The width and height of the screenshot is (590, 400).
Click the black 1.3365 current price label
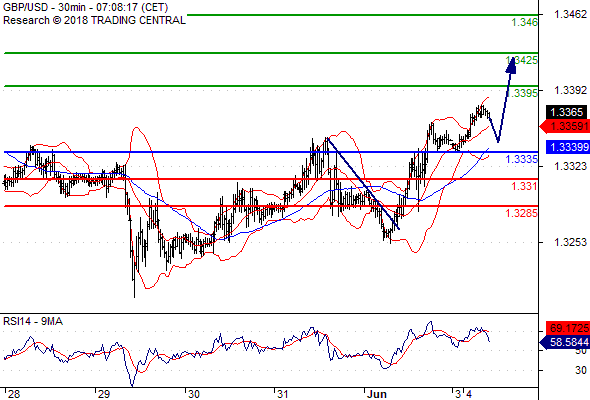coord(566,112)
